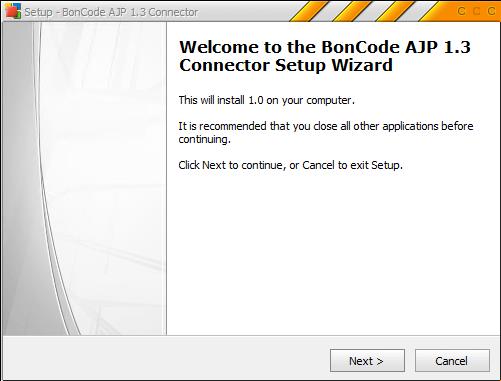
Task: Cancel the BonCode connector setup
Action: [x=452, y=361]
